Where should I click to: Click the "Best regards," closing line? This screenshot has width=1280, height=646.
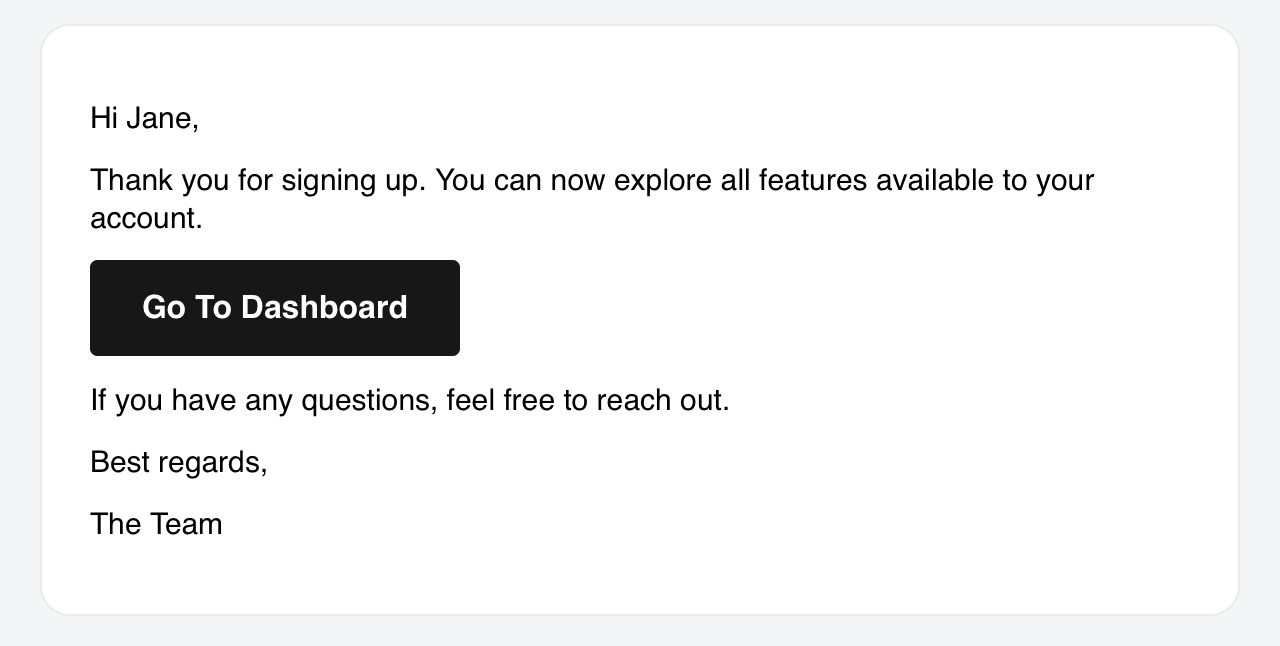pyautogui.click(x=179, y=463)
